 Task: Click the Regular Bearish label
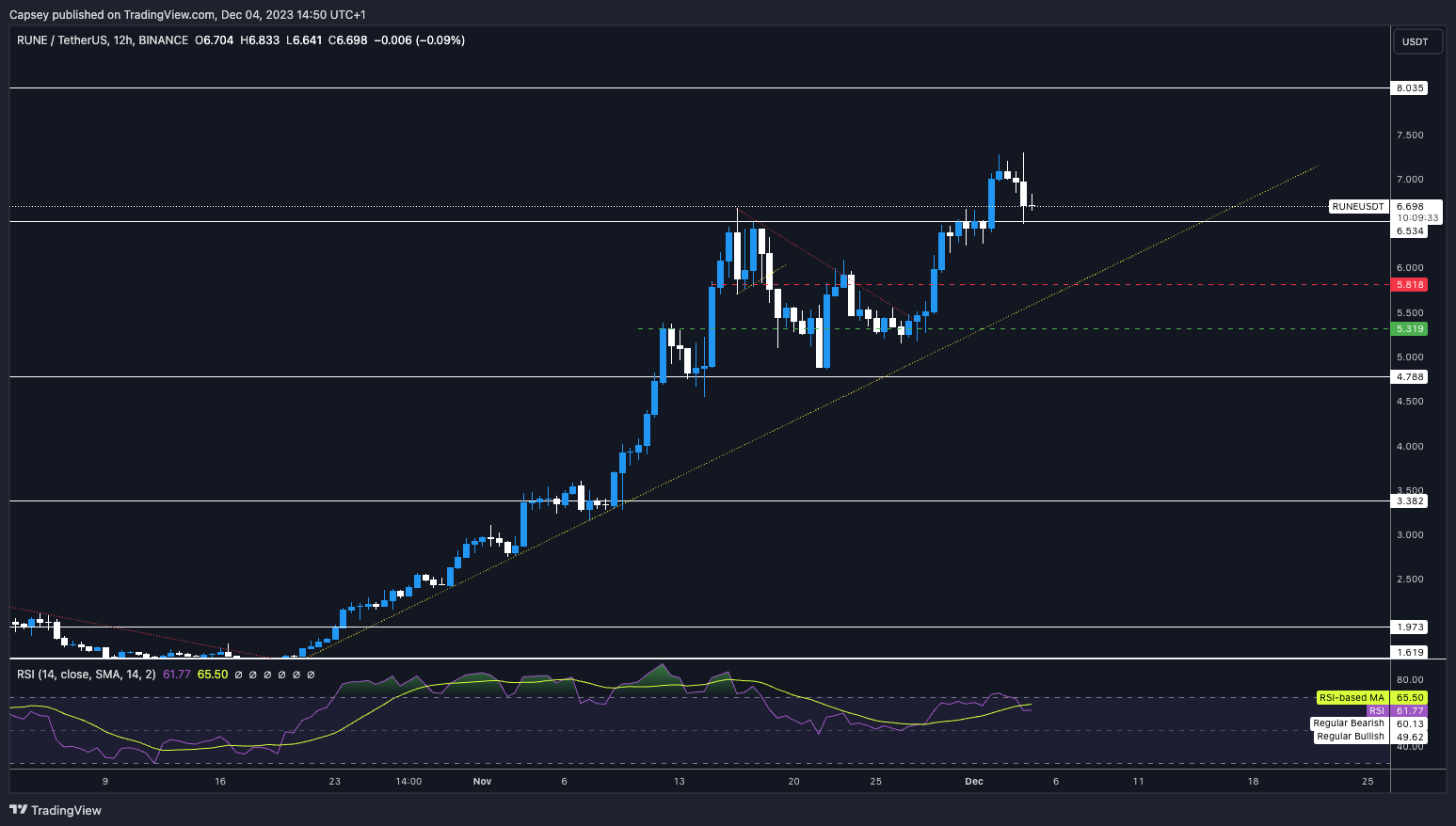(1349, 723)
